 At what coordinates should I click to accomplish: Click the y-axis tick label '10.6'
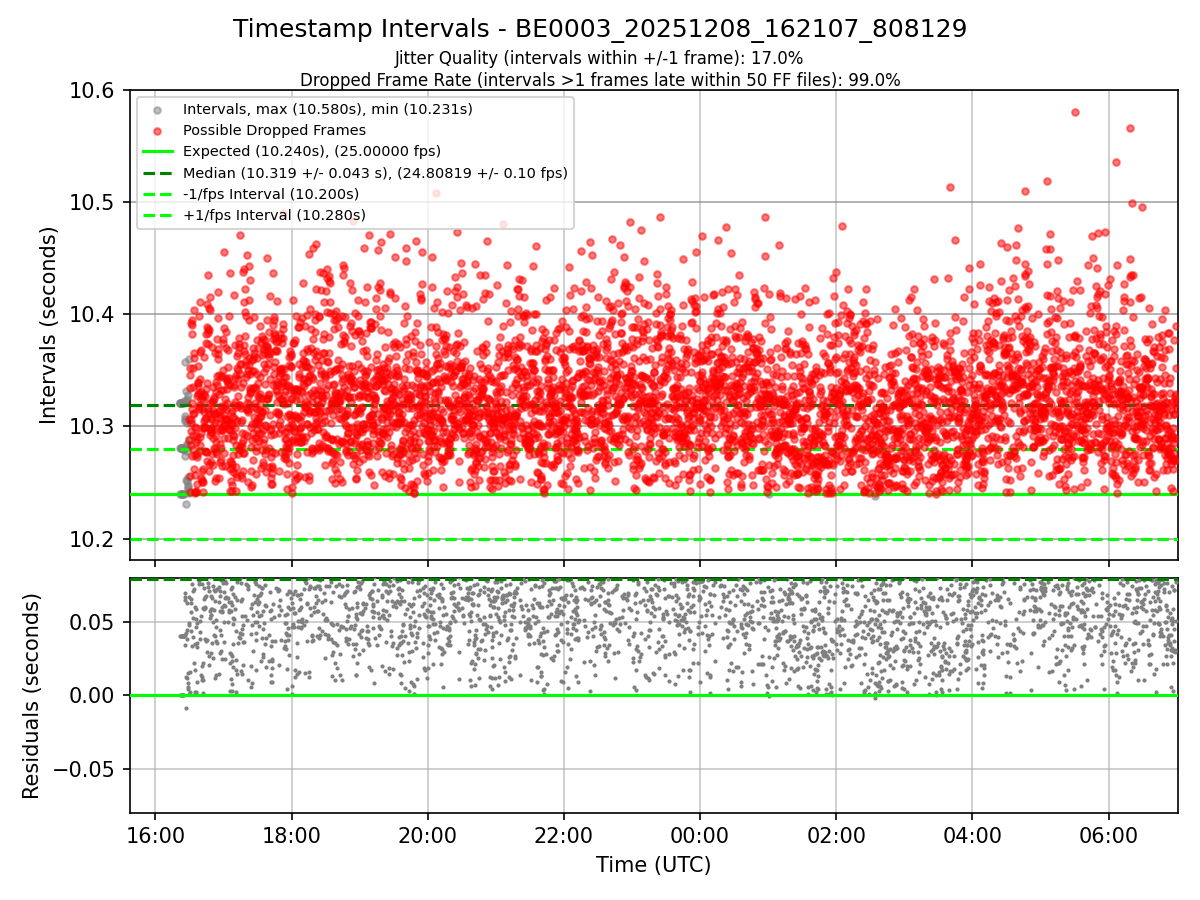tap(94, 91)
